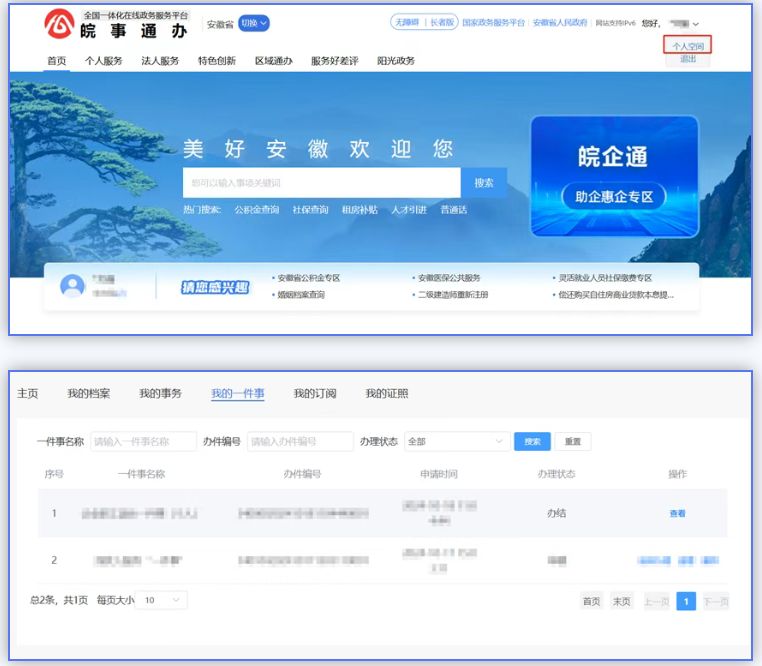Screen dimensions: 762x666
Task: Expand the user account chevron next to 您好
Action: tap(695, 24)
